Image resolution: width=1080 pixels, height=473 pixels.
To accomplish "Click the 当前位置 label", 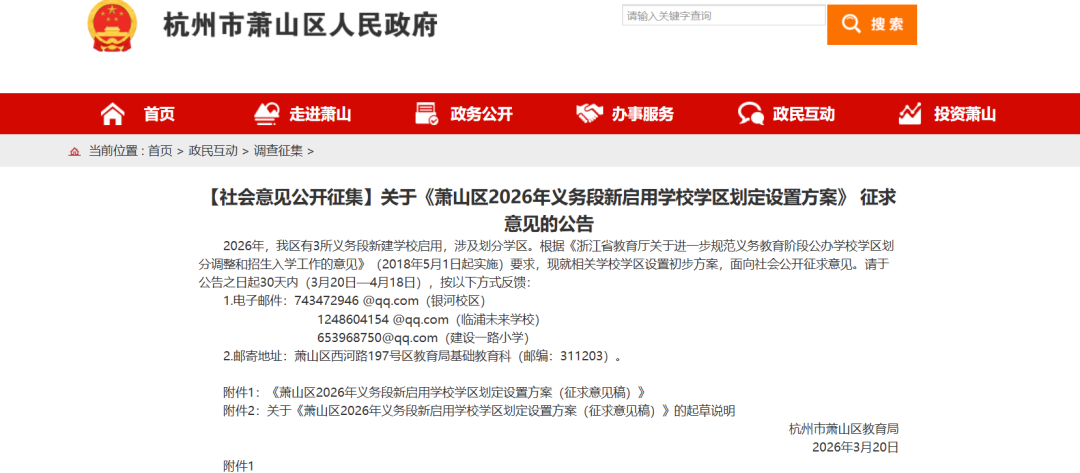I will click(x=113, y=151).
